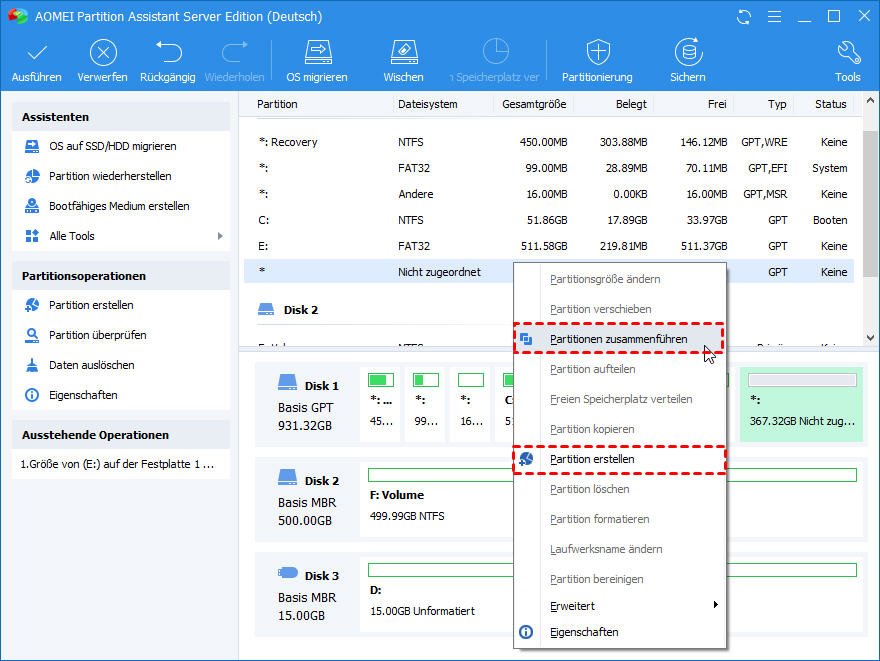Sort by the Belegt column header

(631, 104)
